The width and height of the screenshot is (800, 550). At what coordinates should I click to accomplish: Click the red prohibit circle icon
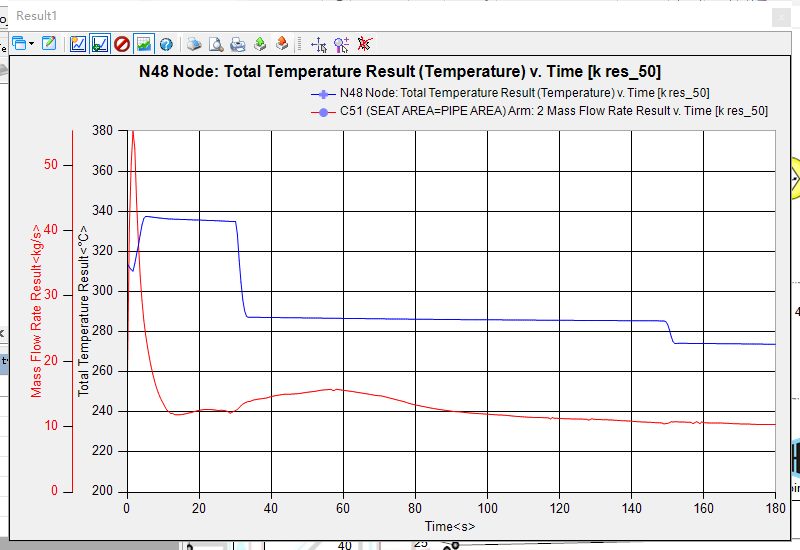click(x=122, y=44)
